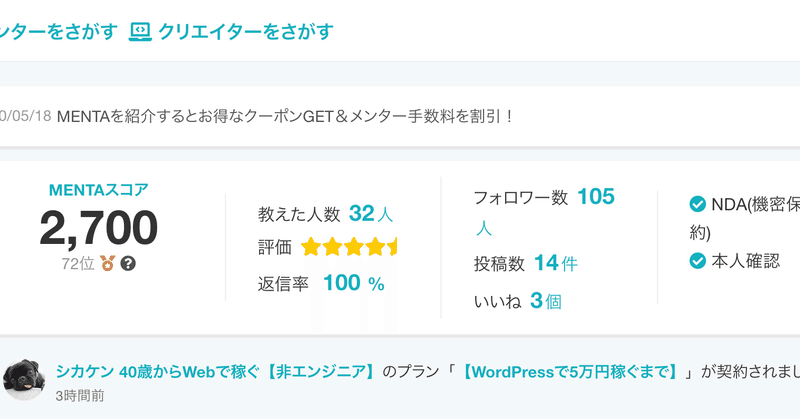Click the MENTAスコア heading

click(x=98, y=190)
